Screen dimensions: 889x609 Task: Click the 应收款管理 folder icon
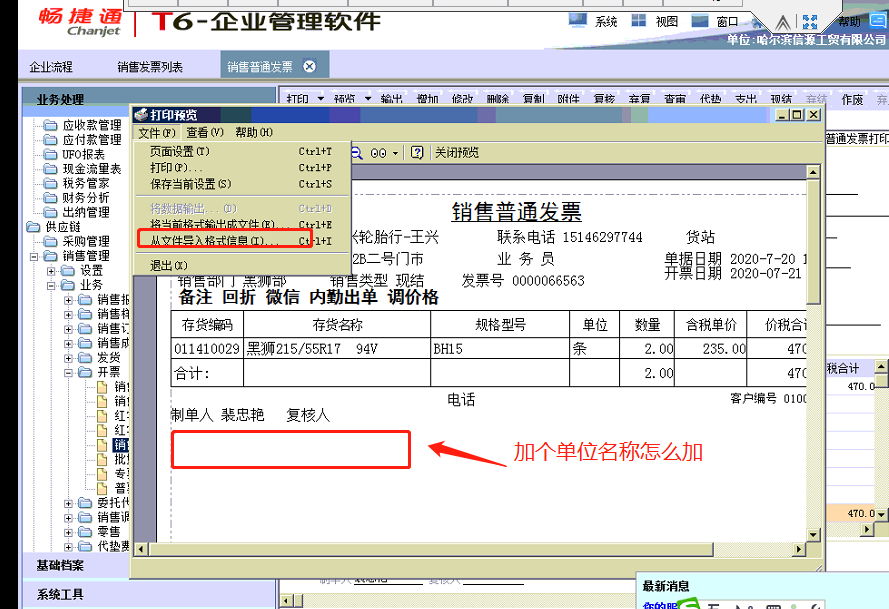(50, 125)
